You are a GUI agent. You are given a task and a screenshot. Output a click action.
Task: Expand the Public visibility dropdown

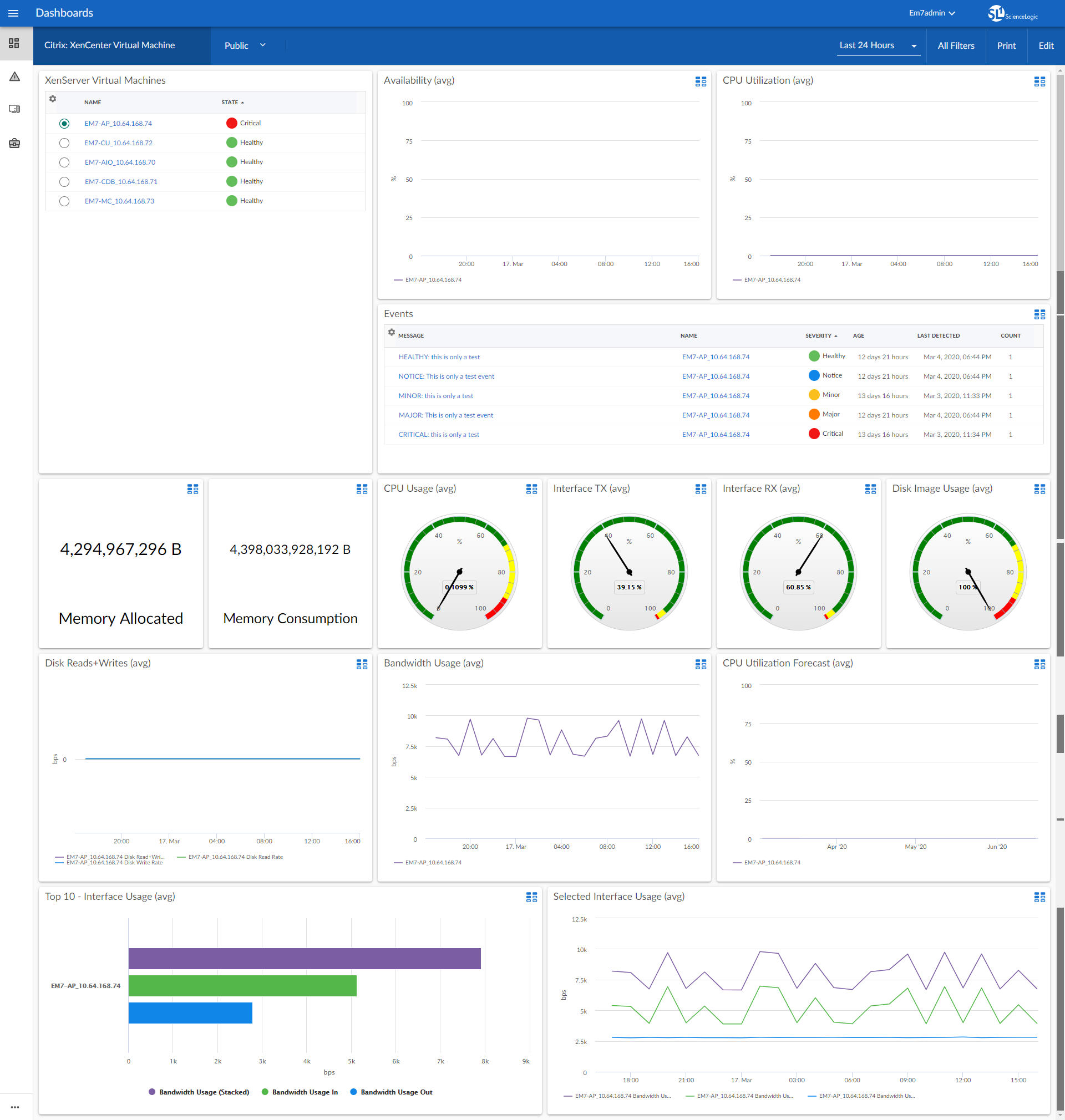(x=245, y=45)
